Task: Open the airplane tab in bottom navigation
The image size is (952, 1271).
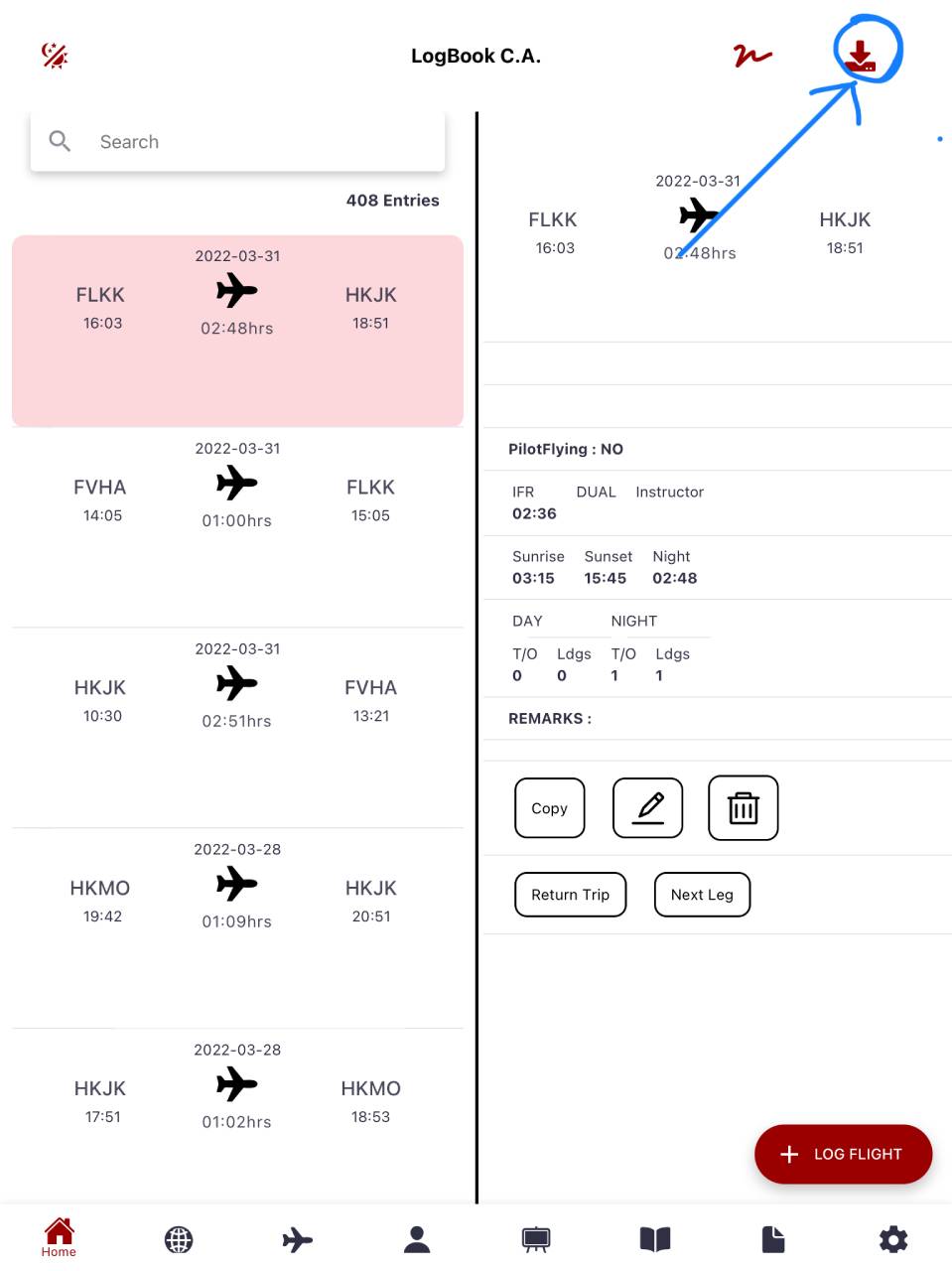Action: [x=298, y=1239]
